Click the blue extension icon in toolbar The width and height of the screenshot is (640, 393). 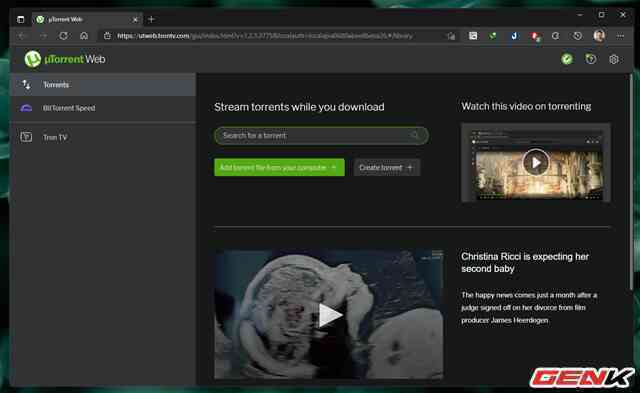click(514, 36)
